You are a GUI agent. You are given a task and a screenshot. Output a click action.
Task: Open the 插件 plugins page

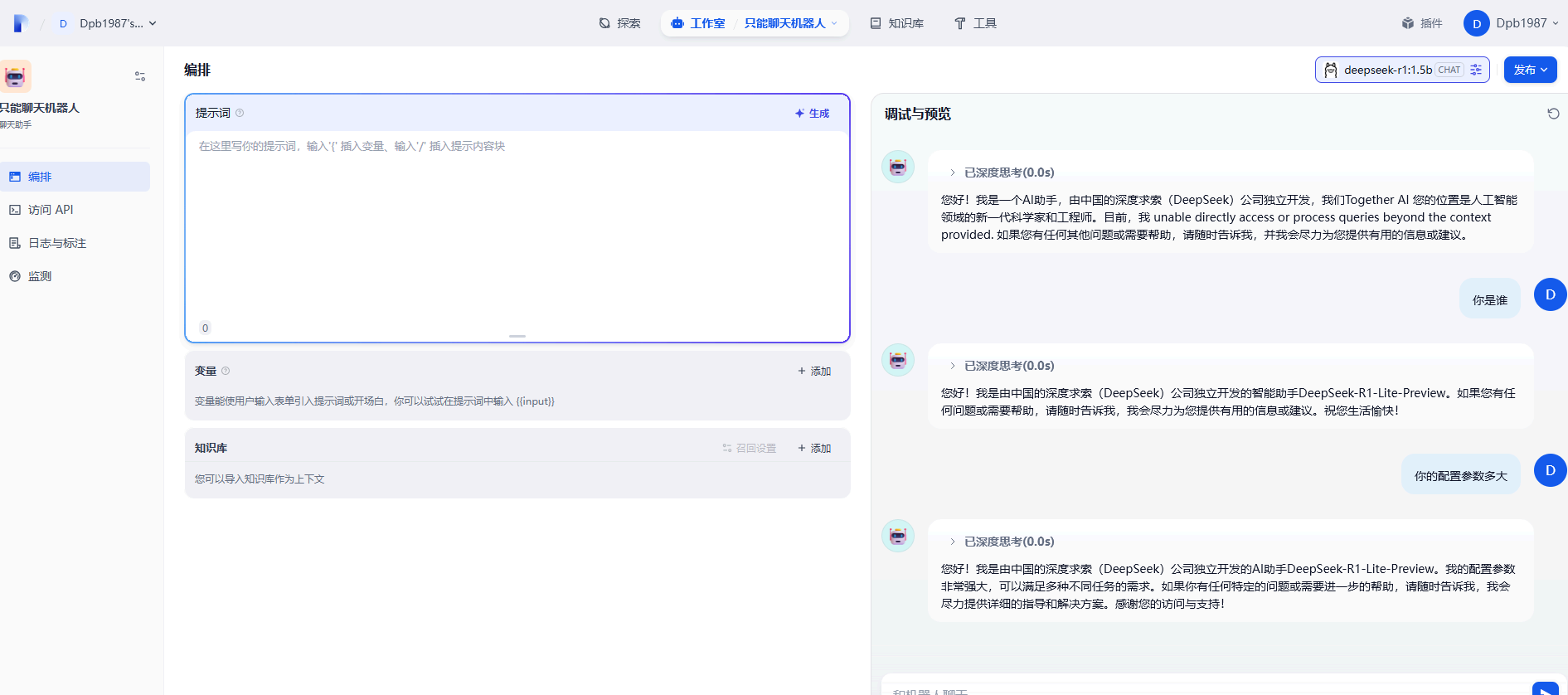click(1422, 23)
